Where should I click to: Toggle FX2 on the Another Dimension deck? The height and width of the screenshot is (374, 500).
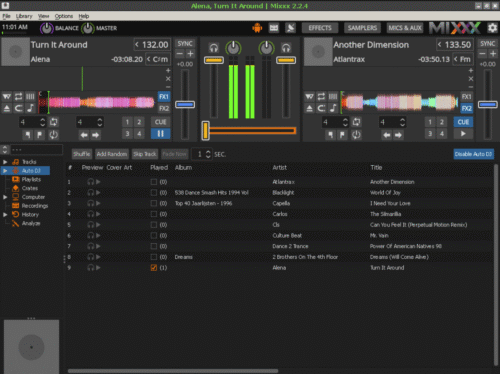point(466,108)
